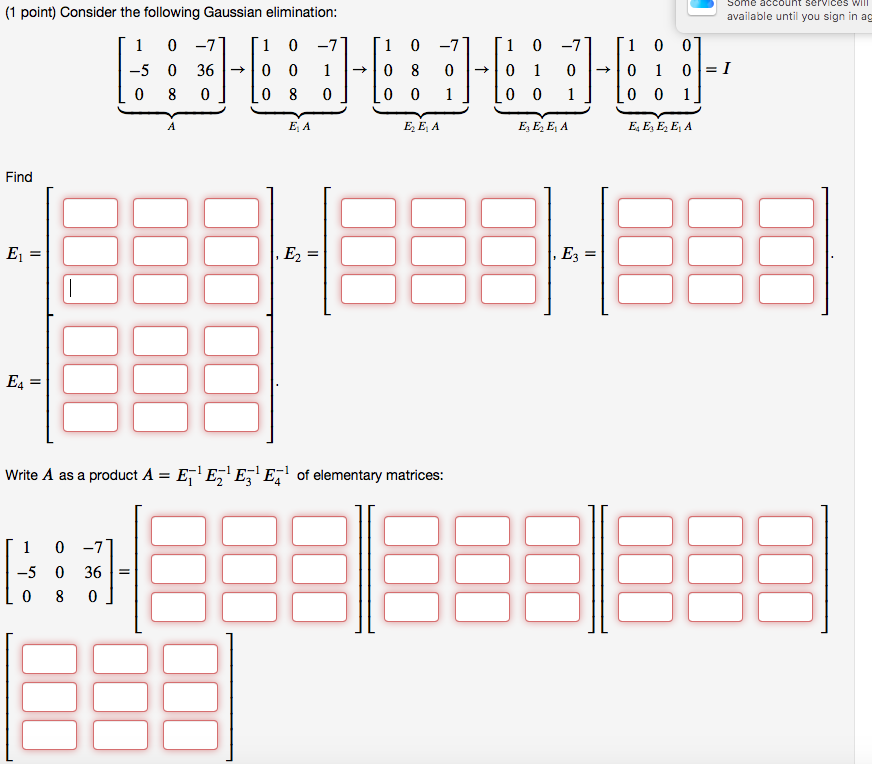
Task: Click E1 row 1 column 1 input box
Action: click(x=91, y=213)
